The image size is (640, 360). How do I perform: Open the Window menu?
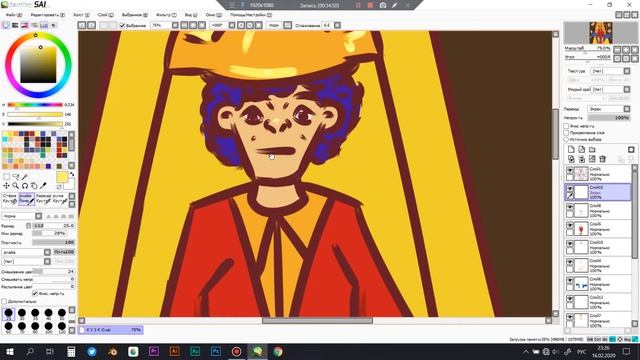tap(213, 15)
